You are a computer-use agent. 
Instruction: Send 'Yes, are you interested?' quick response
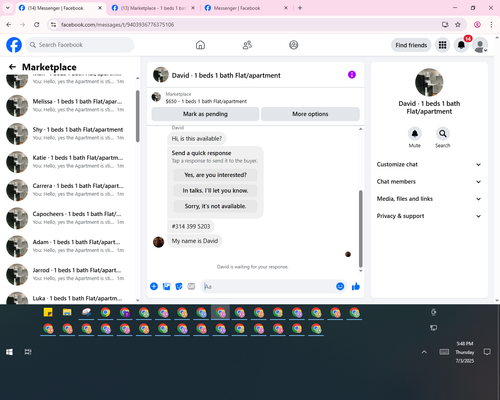pyautogui.click(x=215, y=175)
